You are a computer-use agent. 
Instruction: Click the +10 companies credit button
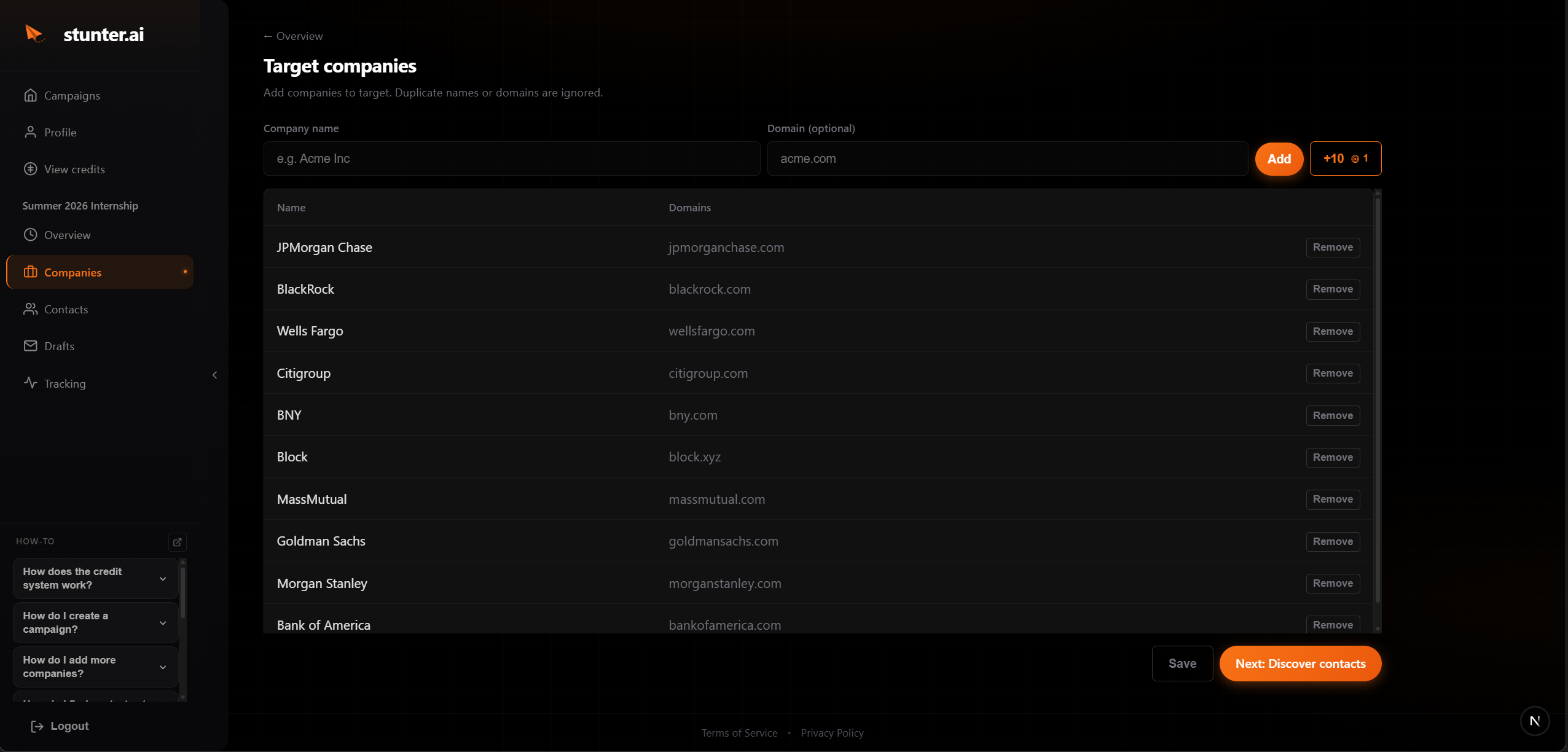click(1346, 159)
